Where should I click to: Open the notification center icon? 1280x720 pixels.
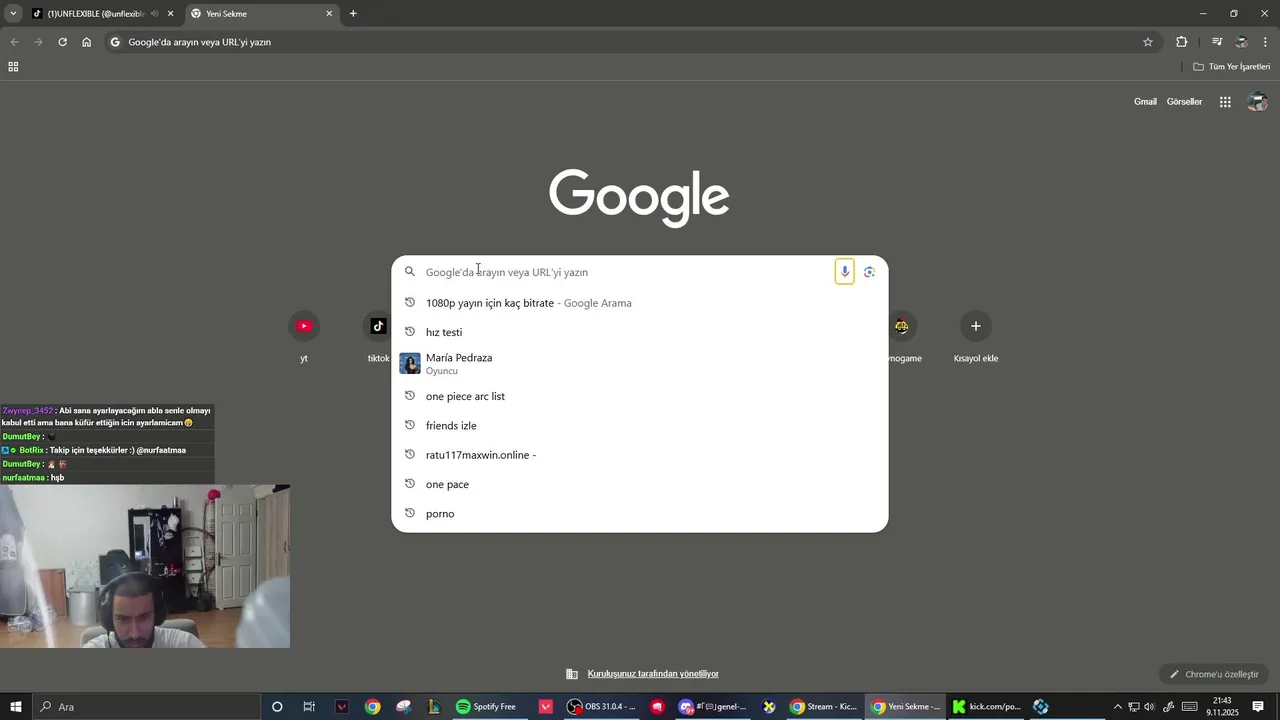[1258, 707]
